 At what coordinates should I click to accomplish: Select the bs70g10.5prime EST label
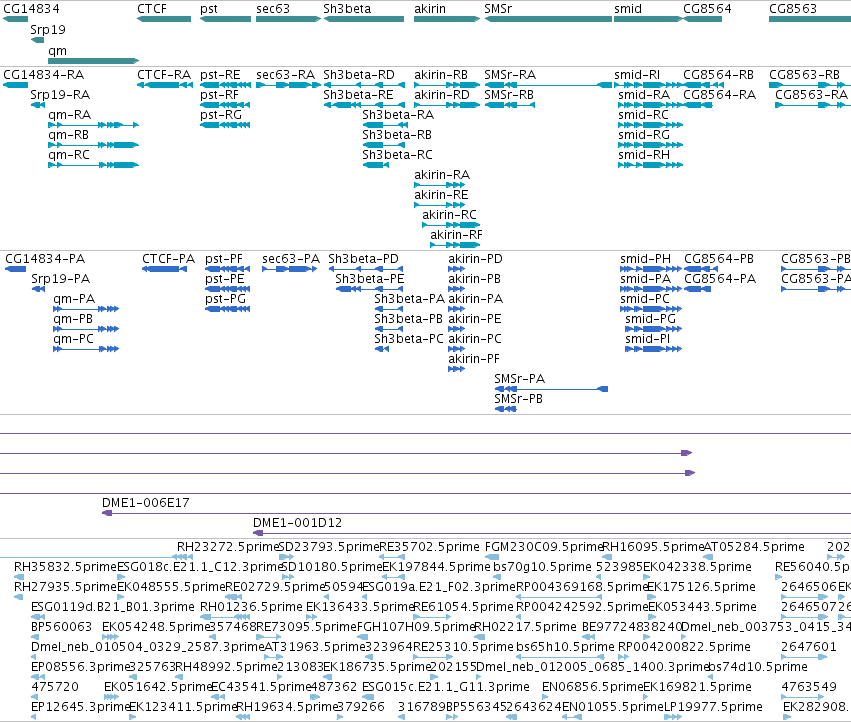point(542,567)
